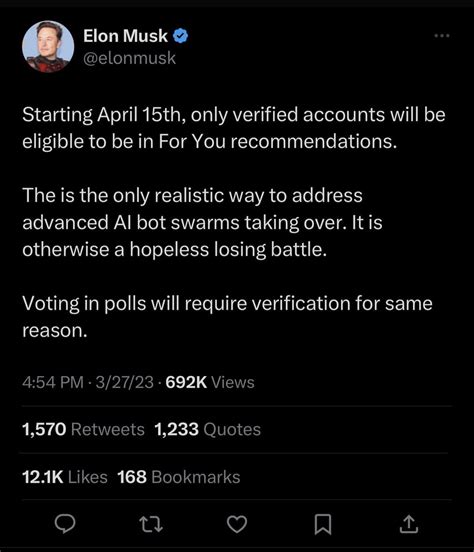Click the 'advanced AI bot swarms' paragraph
This screenshot has height=552, width=474.
click(x=202, y=222)
